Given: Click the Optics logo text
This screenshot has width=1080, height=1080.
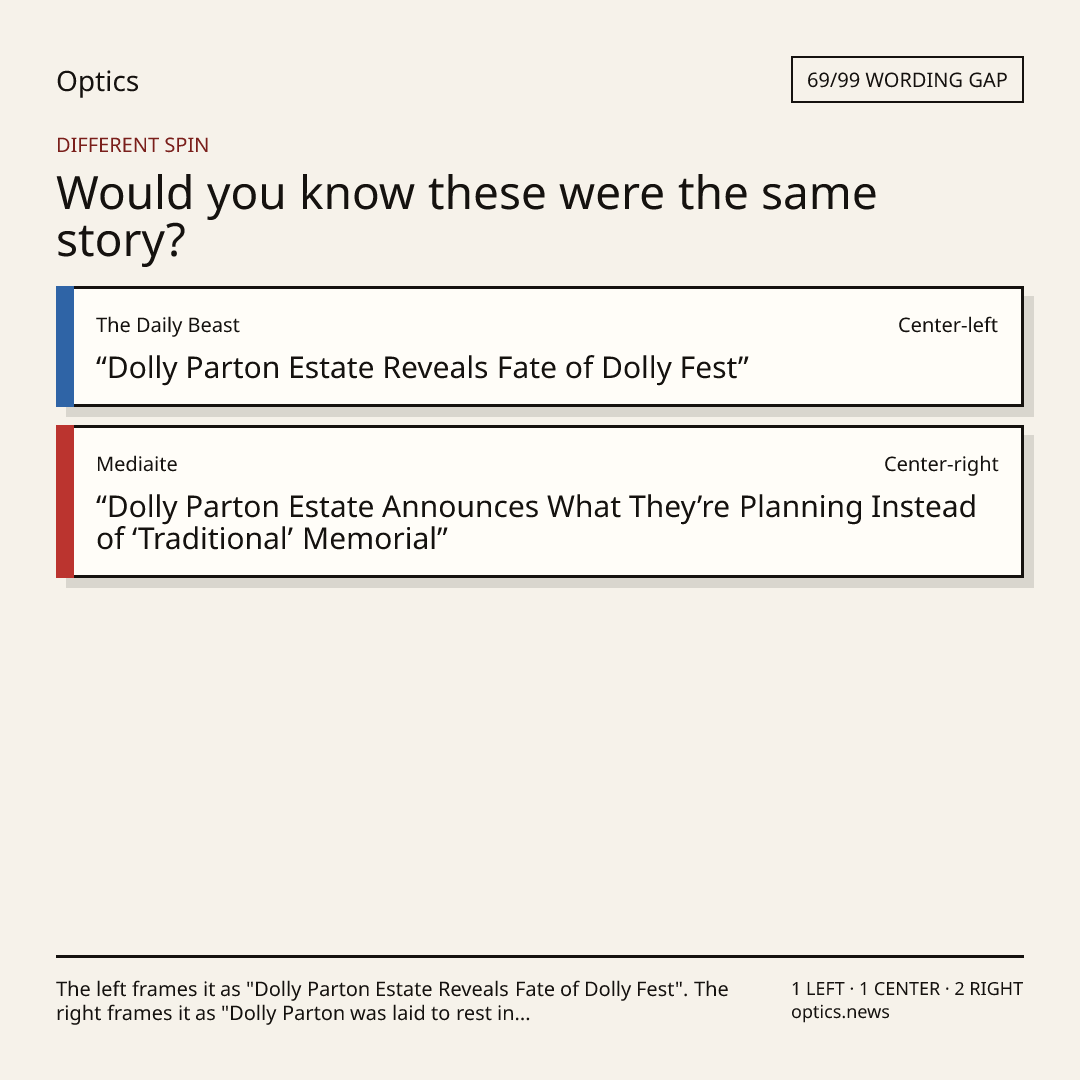Looking at the screenshot, I should coord(97,81).
